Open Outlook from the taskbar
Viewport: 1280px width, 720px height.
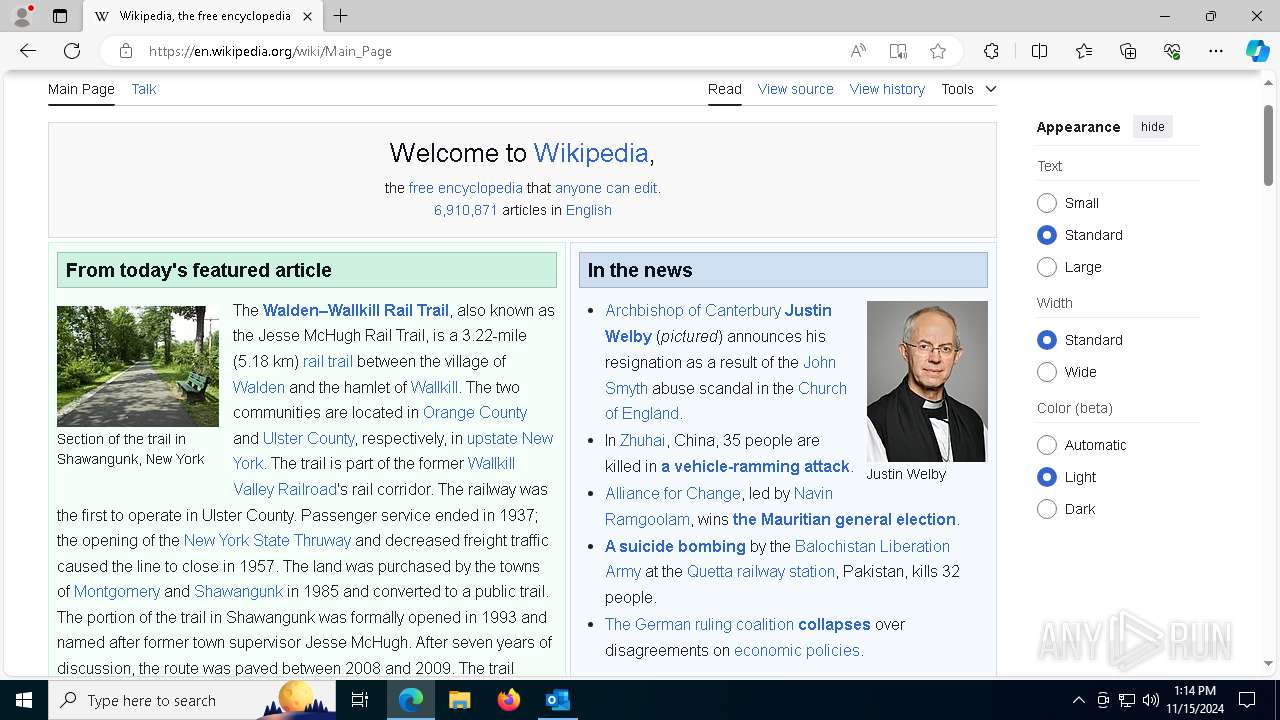point(557,700)
